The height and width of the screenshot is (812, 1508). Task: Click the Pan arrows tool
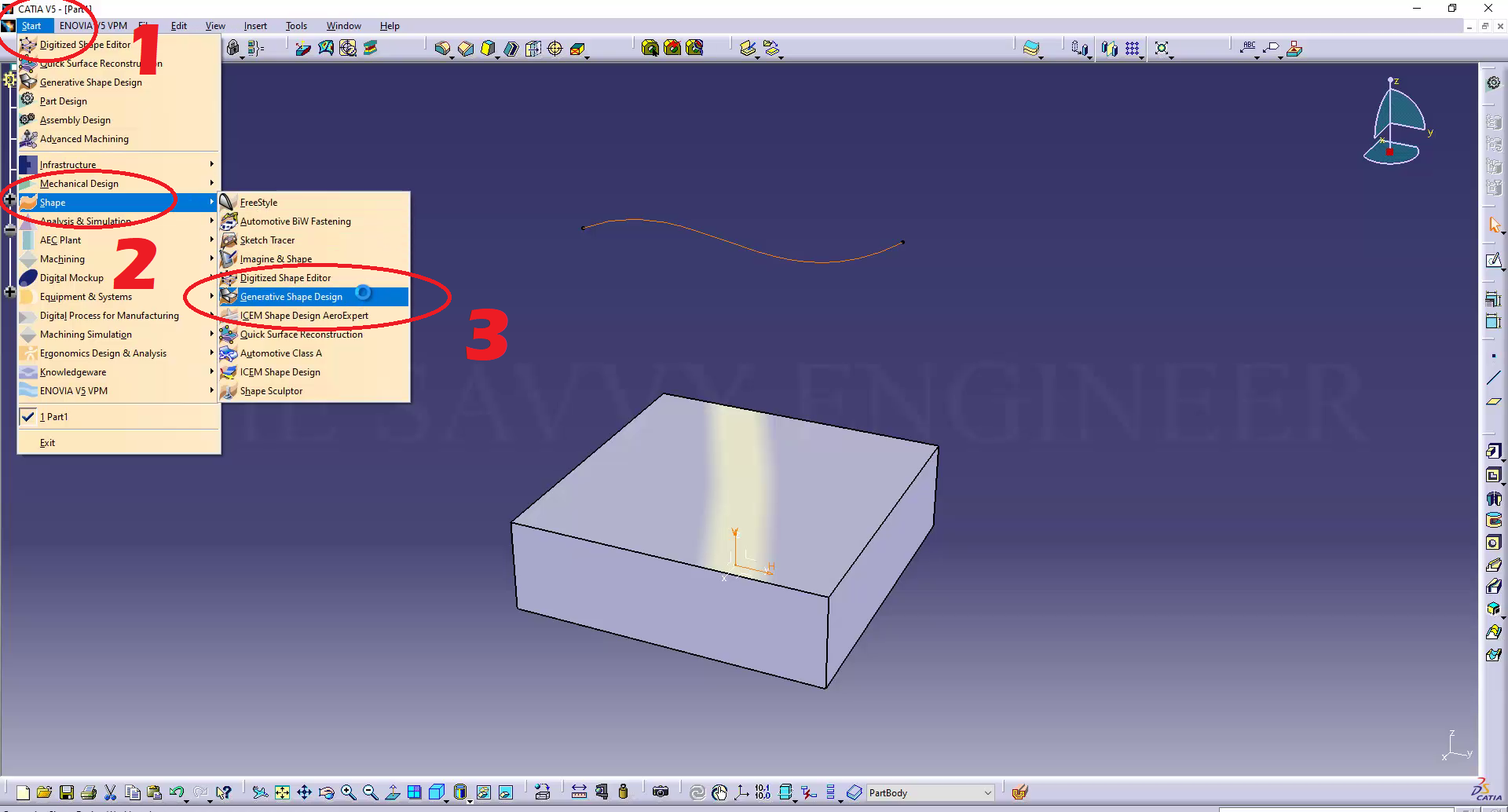pos(305,792)
